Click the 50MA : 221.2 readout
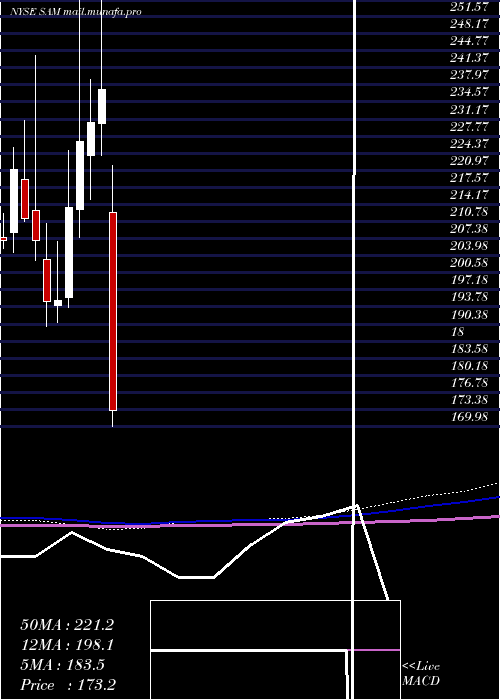This screenshot has height=700, width=500. 67,625
